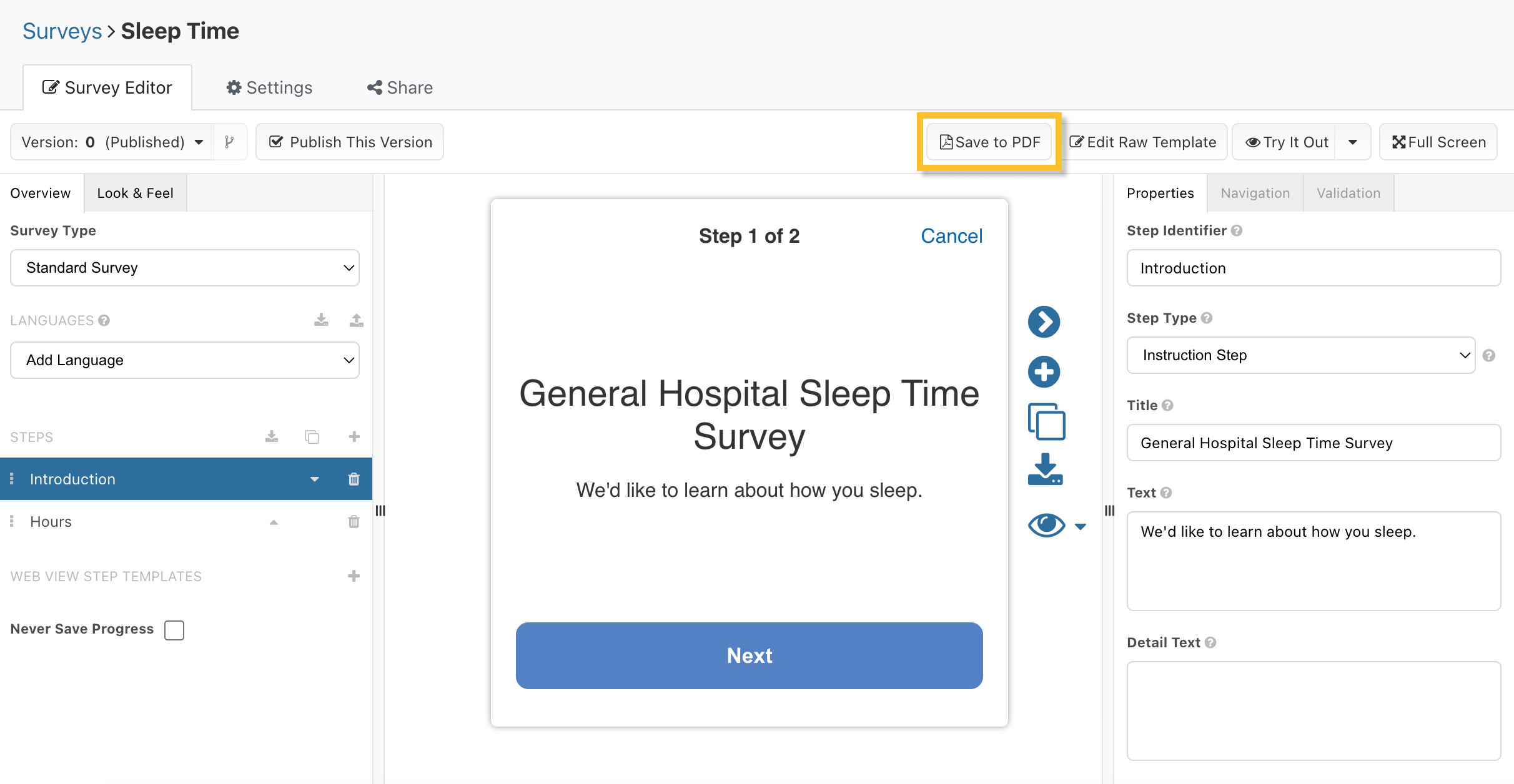Click the duplicate step icon beside preview
1514x784 pixels.
(x=1046, y=422)
